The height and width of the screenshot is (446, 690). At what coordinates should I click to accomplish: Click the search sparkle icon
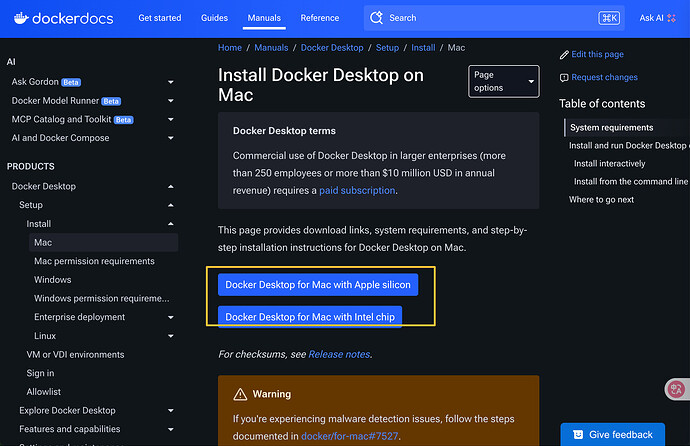click(377, 18)
